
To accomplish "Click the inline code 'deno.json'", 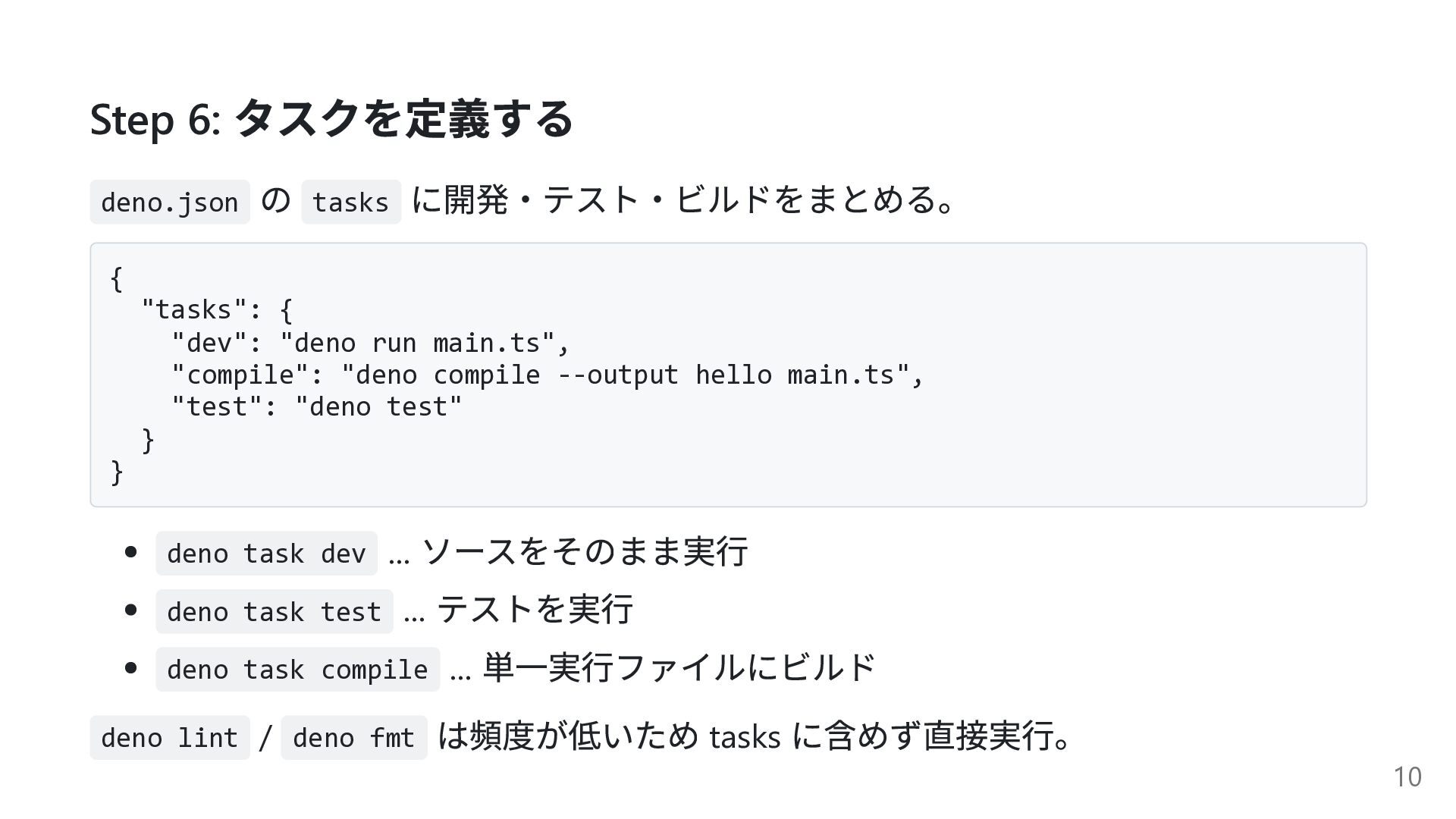I will click(170, 202).
